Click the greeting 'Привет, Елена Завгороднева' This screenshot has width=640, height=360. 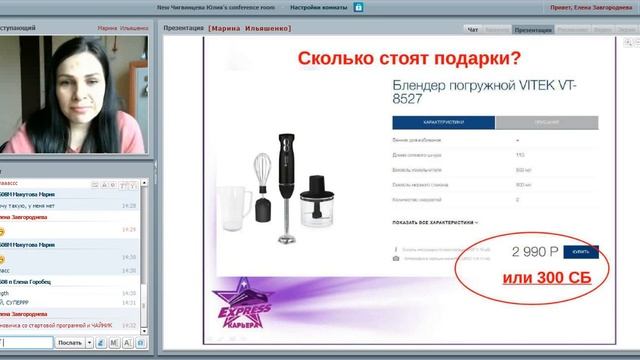(x=591, y=7)
